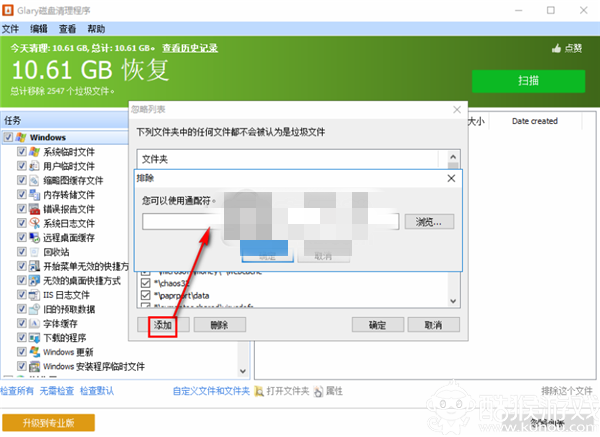This screenshot has width=600, height=437.
Task: Click the Glary app logo icon
Action: coord(8,10)
